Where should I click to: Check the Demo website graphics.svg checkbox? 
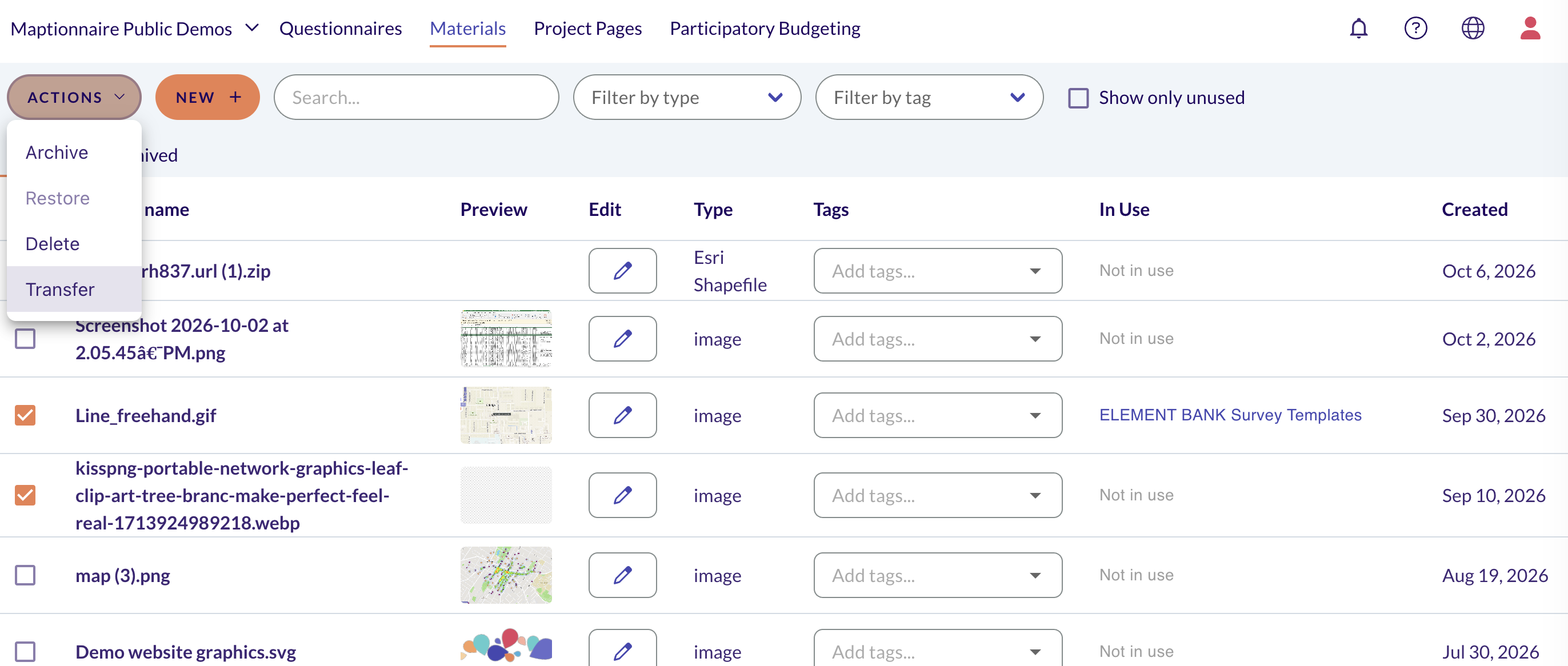[25, 652]
